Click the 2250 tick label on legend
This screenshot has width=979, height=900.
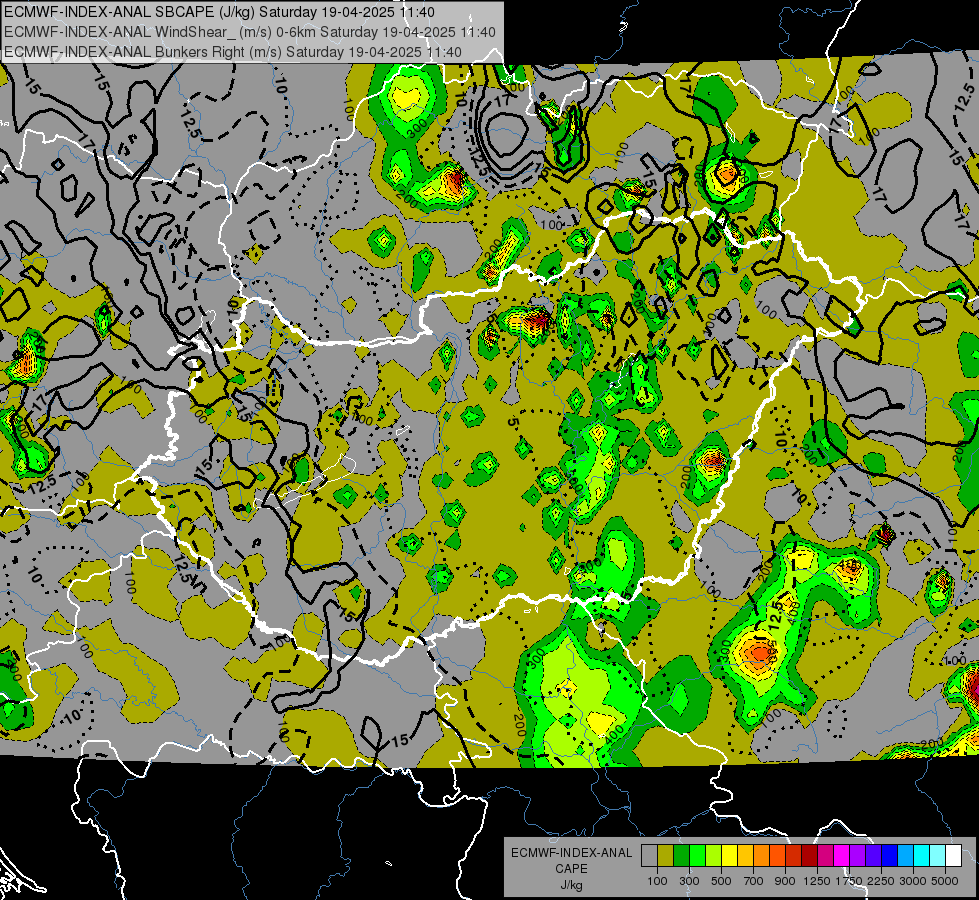pos(882,881)
